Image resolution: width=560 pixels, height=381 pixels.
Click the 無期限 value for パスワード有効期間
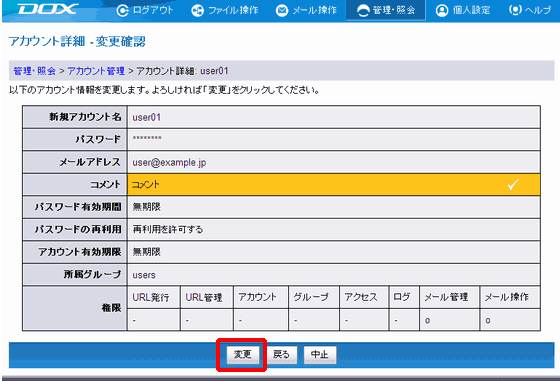click(147, 207)
